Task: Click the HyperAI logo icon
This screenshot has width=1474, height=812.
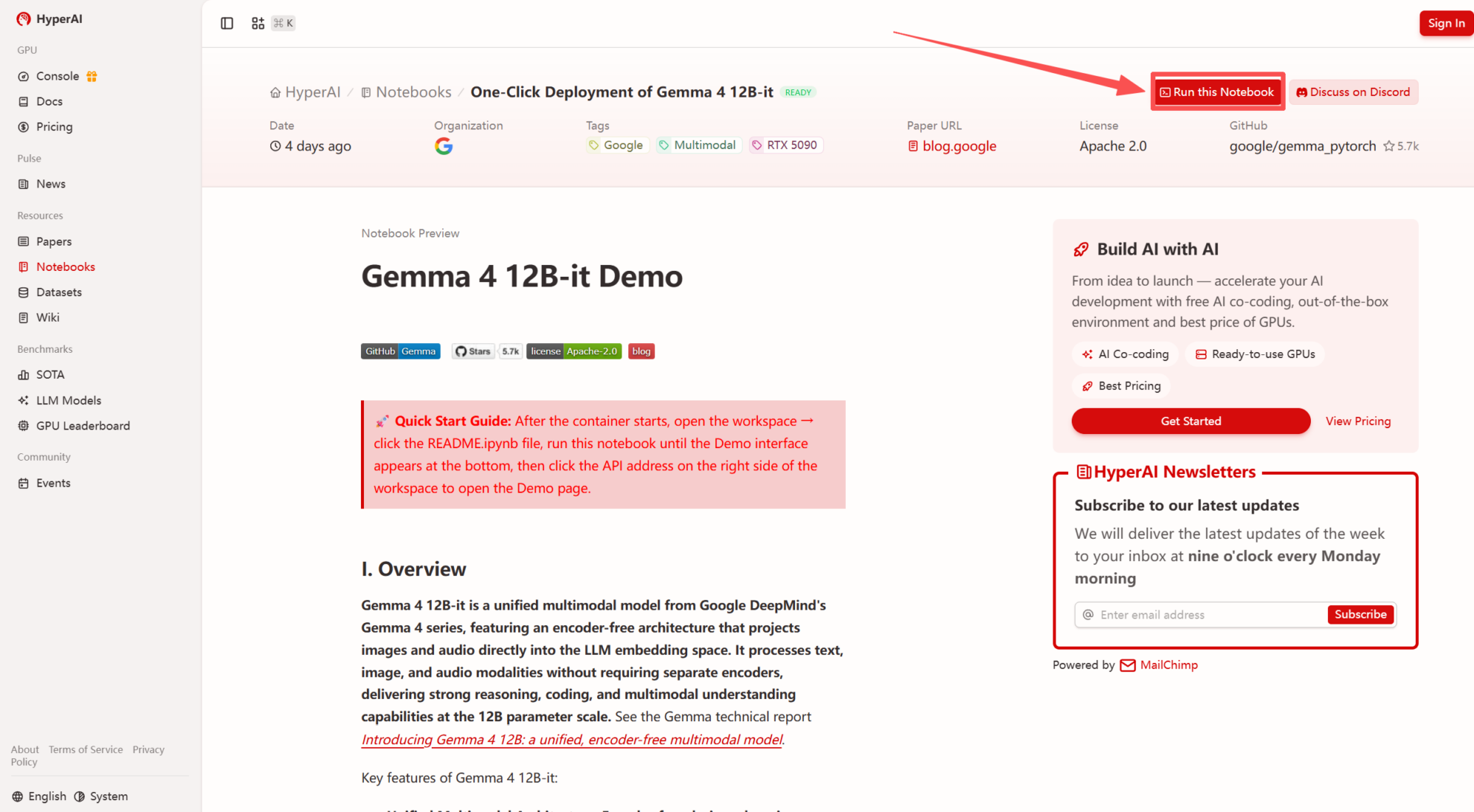Action: coord(24,19)
